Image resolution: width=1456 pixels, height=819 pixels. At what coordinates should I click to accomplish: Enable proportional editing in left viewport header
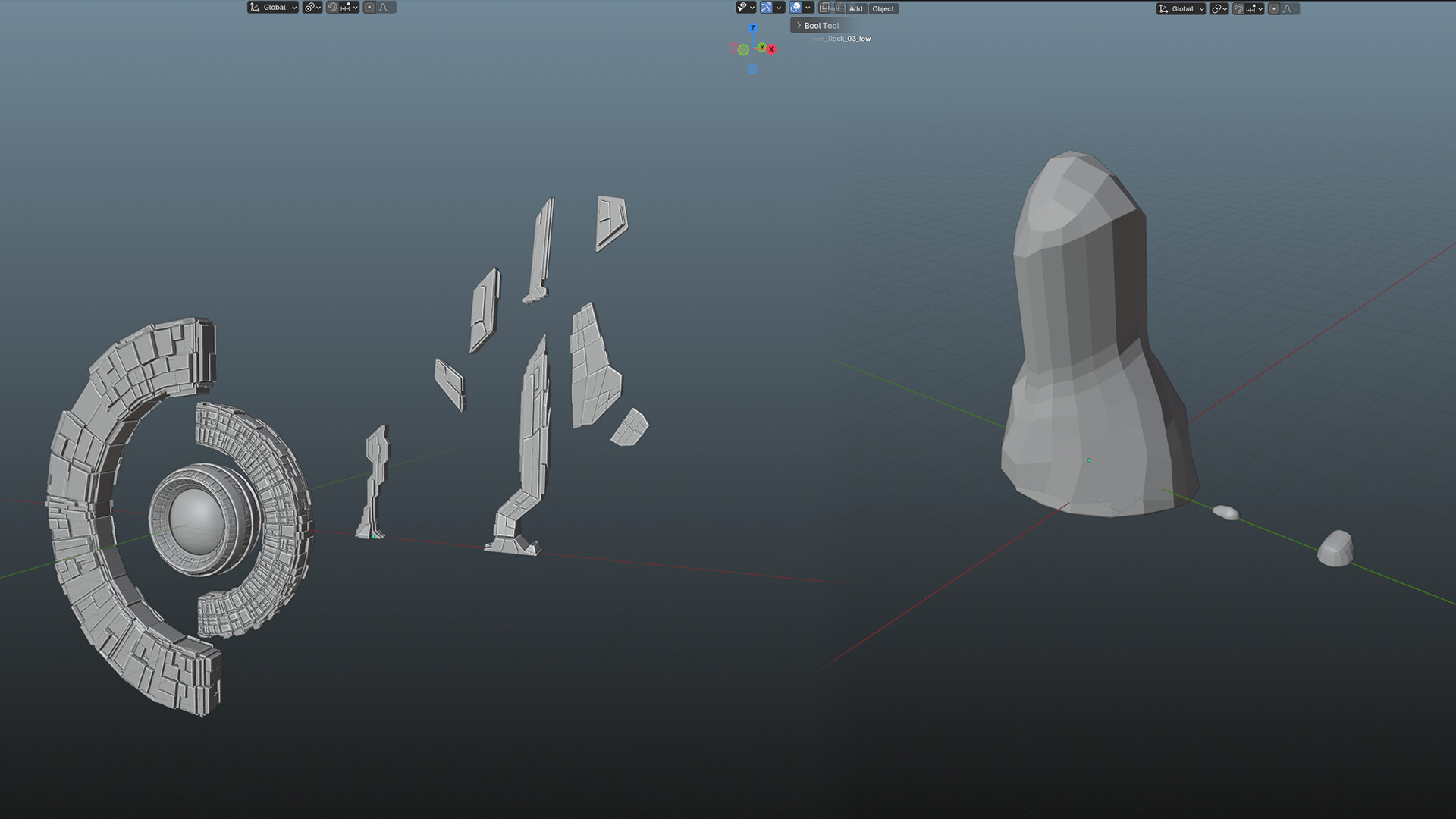point(369,8)
